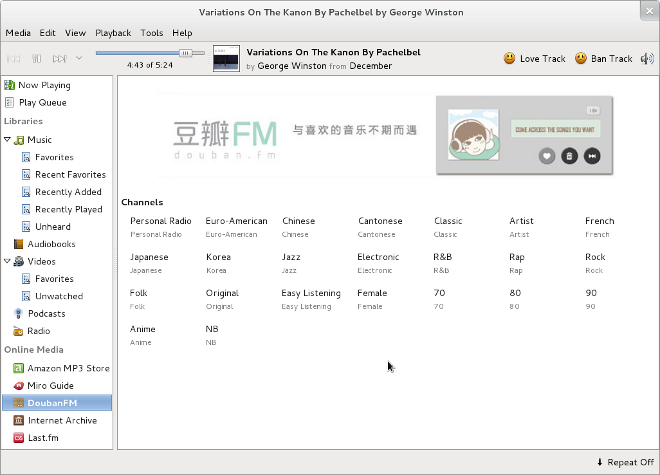This screenshot has height=475, width=660.
Task: Select the R&B channel
Action: point(442,263)
